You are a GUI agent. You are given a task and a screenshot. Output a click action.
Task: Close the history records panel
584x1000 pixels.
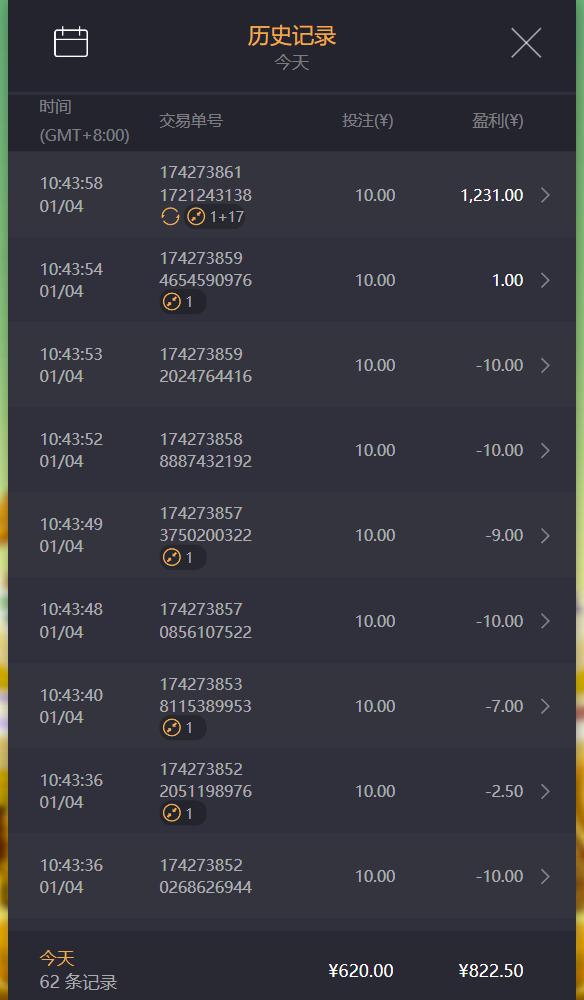click(x=526, y=43)
